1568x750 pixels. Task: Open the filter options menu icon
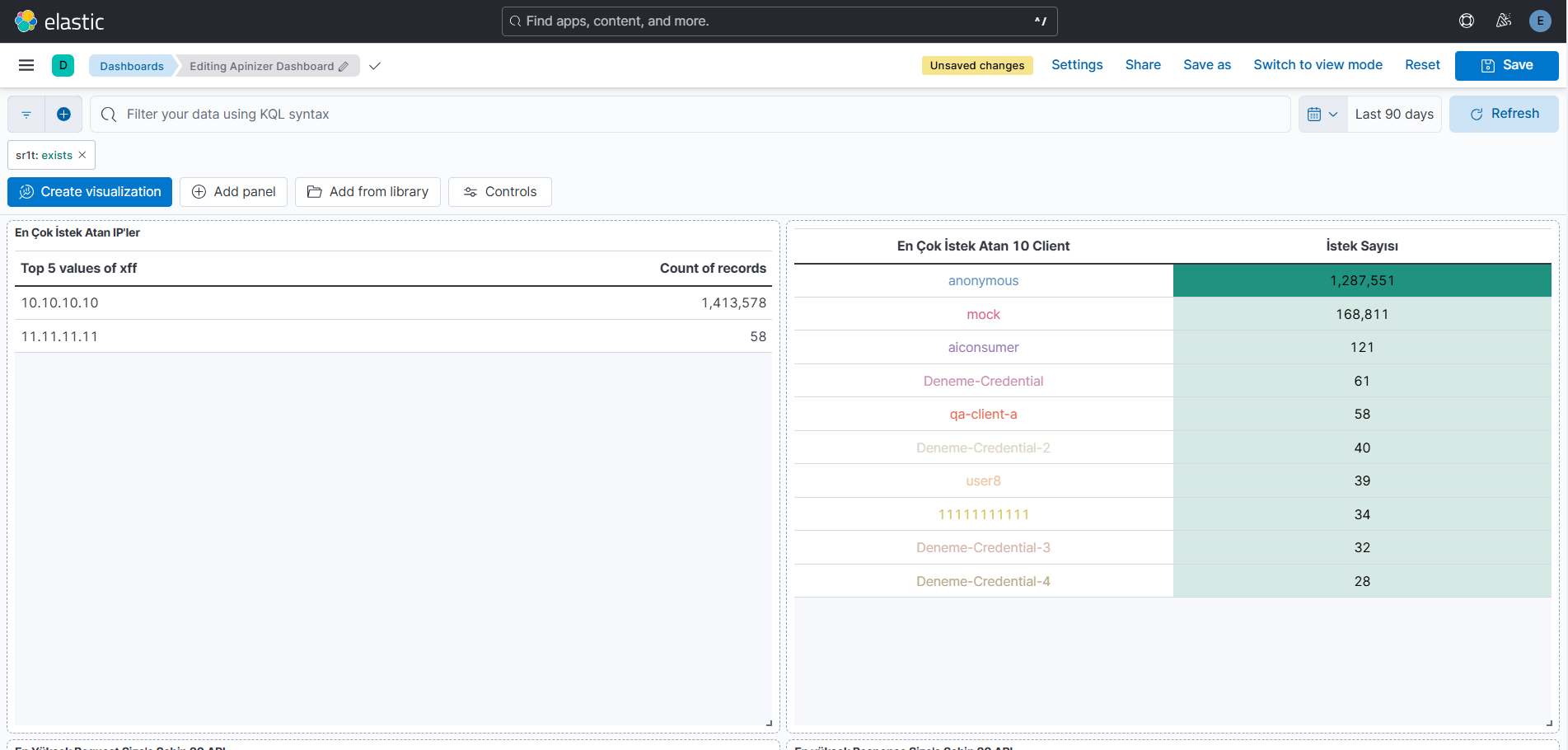tap(26, 115)
